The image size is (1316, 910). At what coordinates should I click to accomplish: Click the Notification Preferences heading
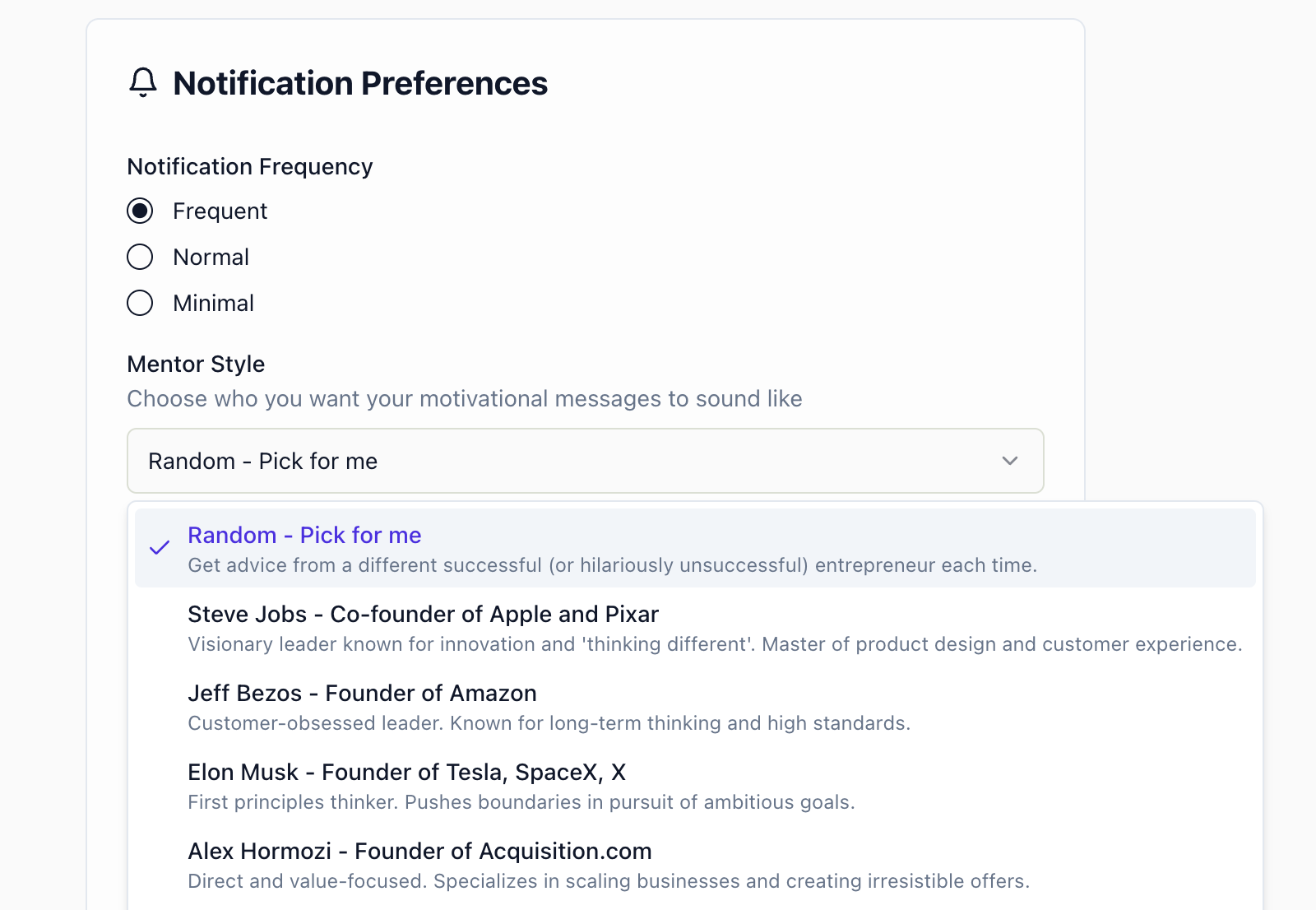click(360, 84)
